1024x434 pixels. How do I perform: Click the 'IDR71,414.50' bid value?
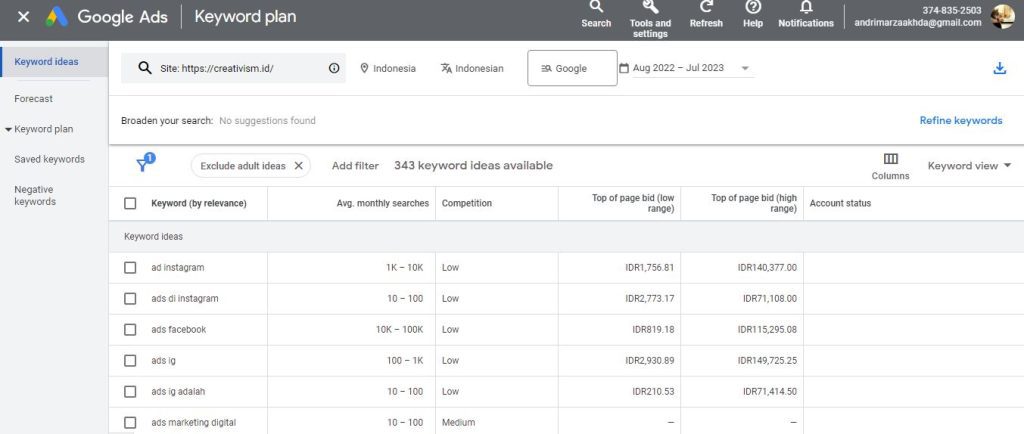(x=770, y=392)
